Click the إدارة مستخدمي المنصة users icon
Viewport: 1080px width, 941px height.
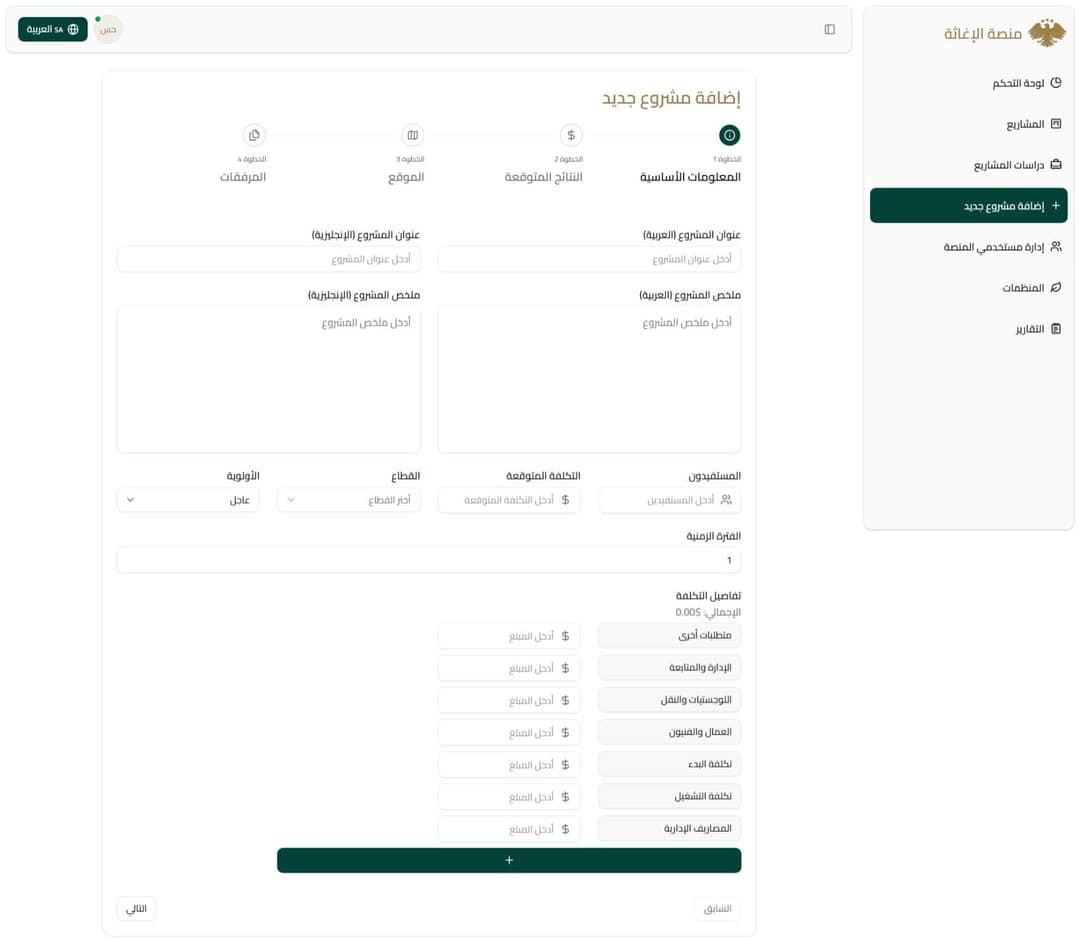pyautogui.click(x=1055, y=246)
